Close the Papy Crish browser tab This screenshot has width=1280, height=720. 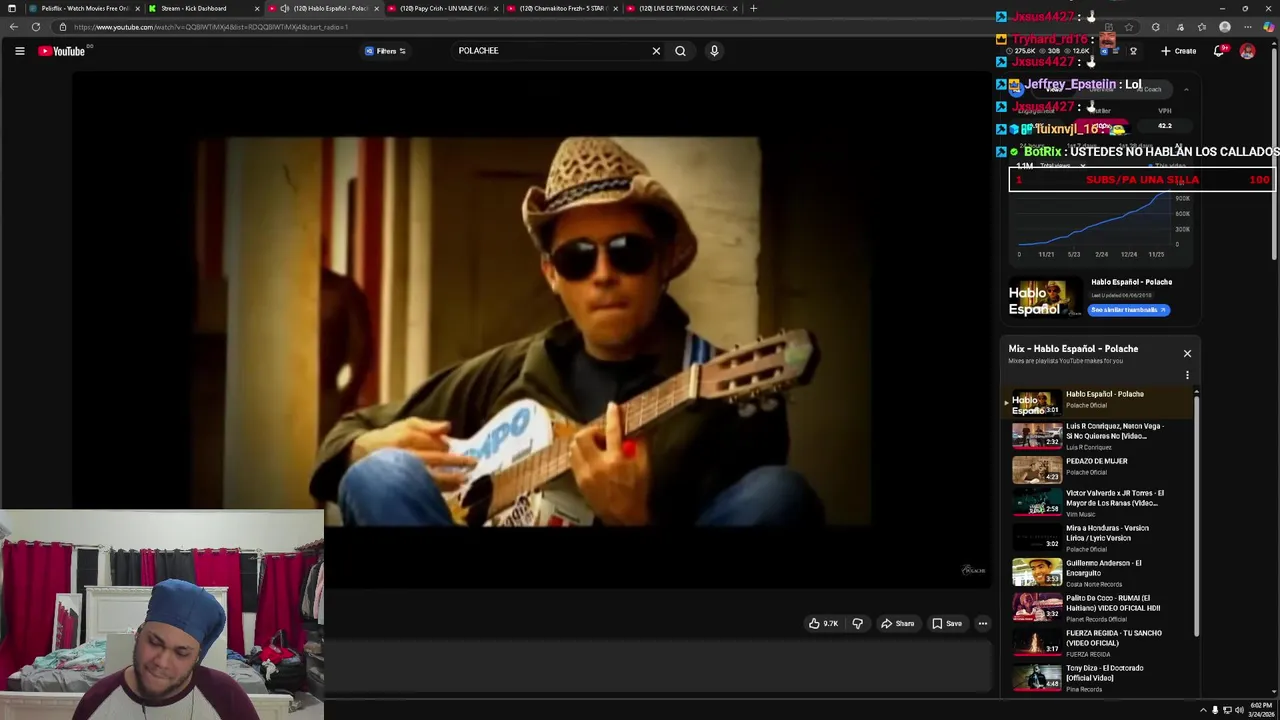[x=496, y=8]
